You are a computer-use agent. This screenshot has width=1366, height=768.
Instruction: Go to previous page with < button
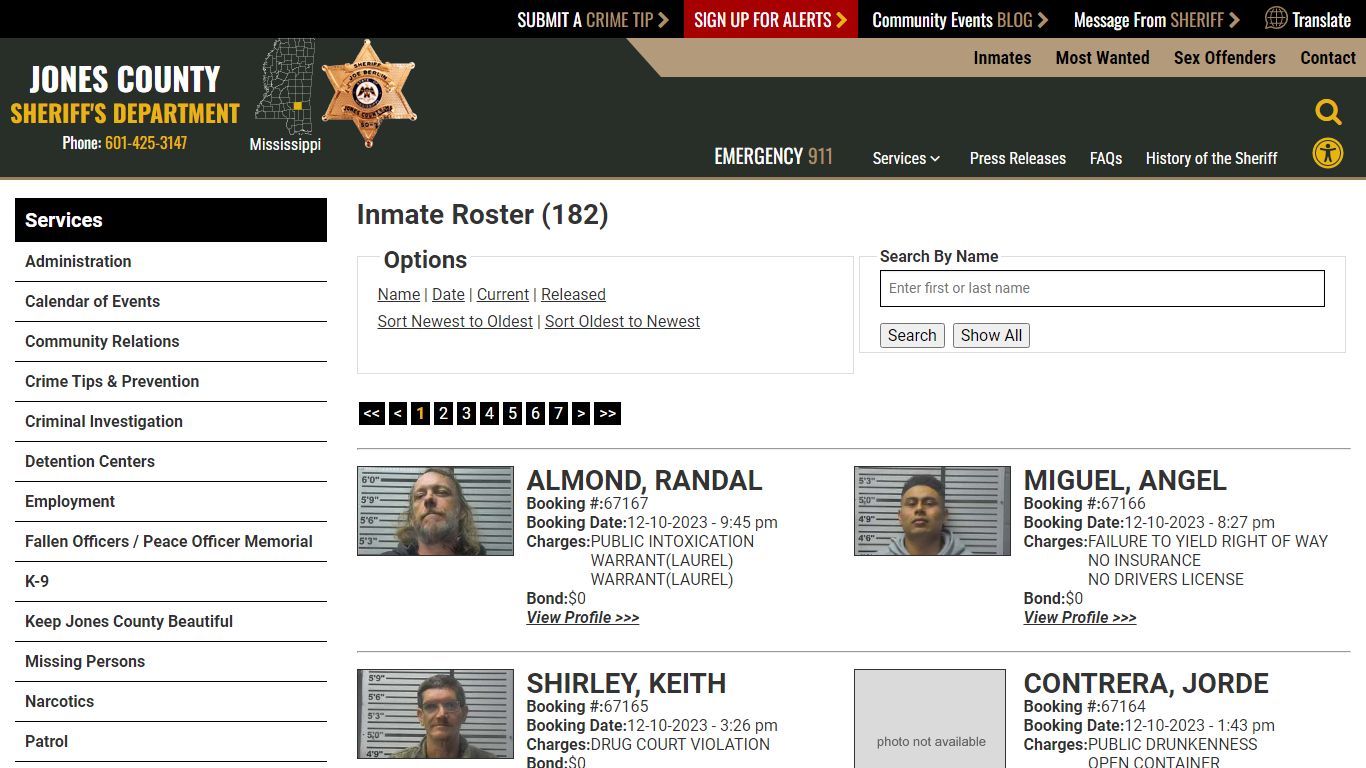coord(398,413)
